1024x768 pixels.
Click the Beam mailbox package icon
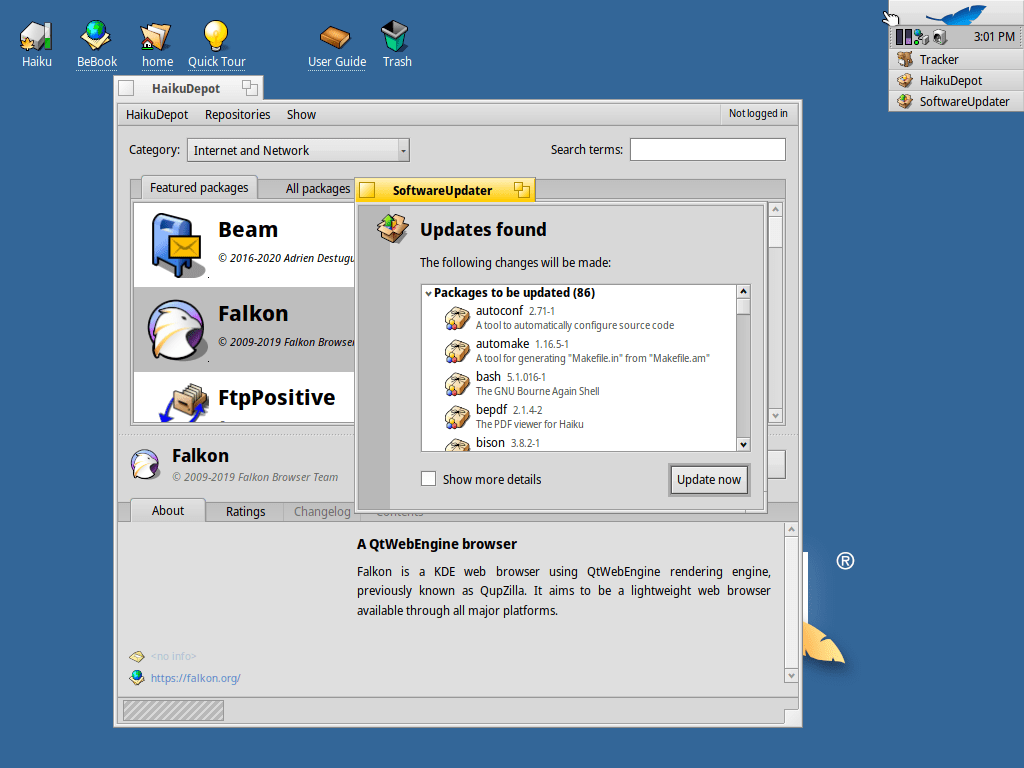pyautogui.click(x=176, y=246)
